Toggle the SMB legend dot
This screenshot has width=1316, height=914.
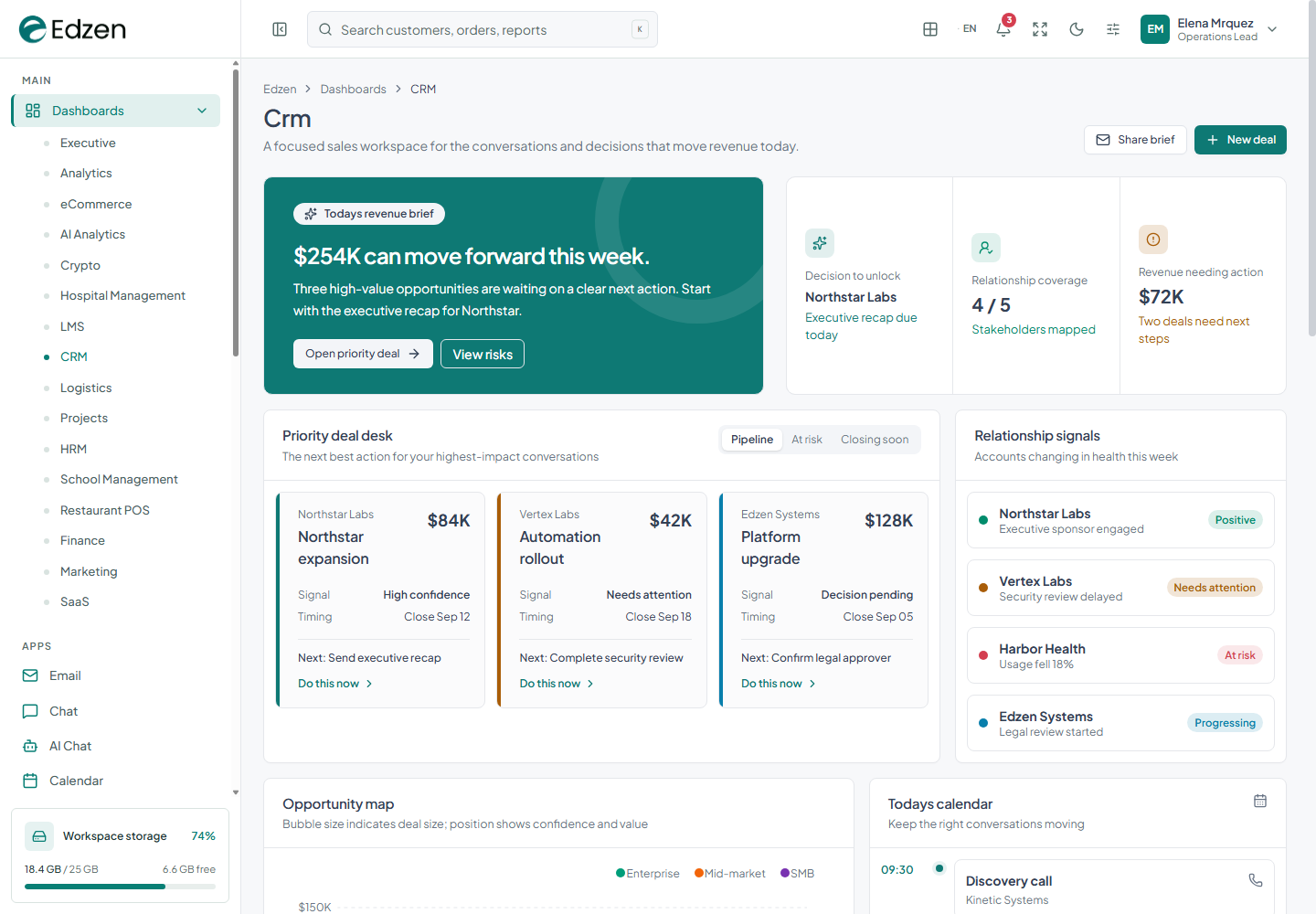click(785, 873)
